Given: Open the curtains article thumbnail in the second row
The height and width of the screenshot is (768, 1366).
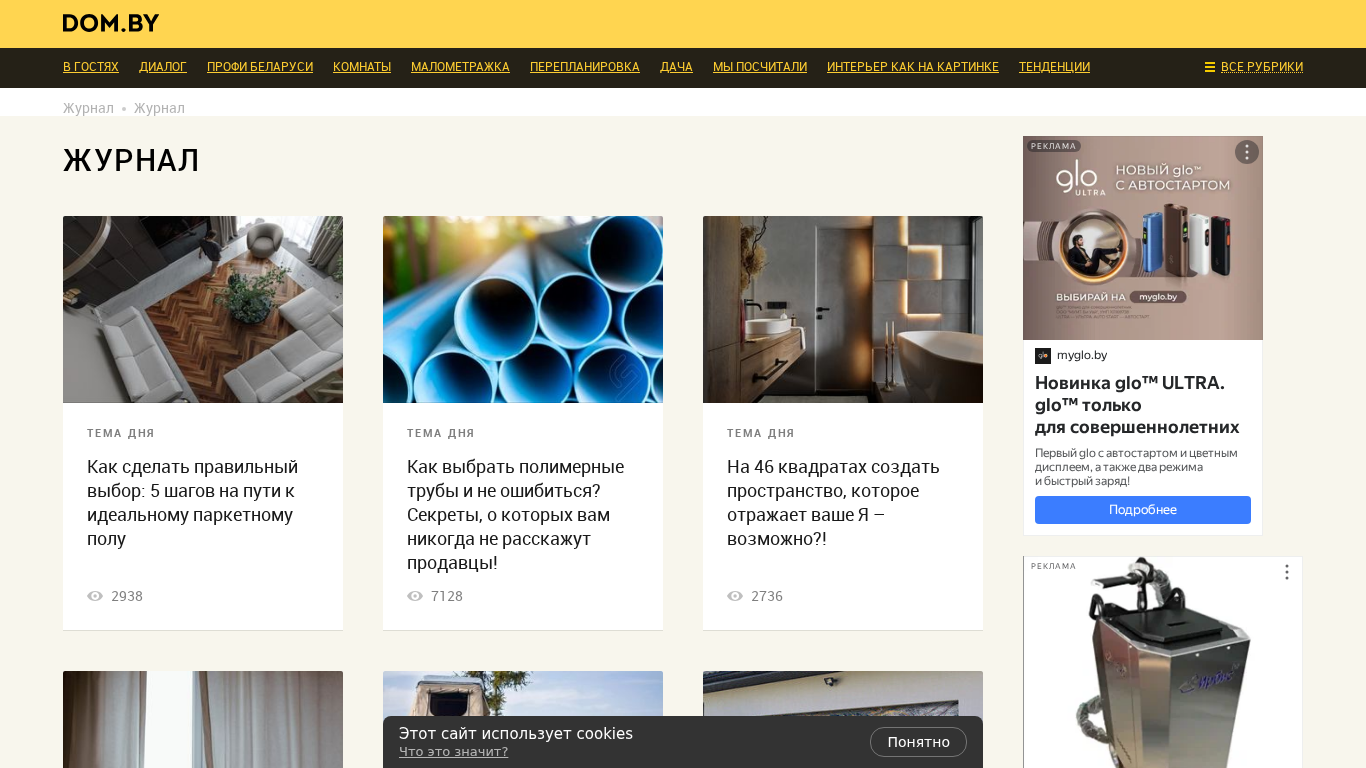Looking at the screenshot, I should pos(203,719).
